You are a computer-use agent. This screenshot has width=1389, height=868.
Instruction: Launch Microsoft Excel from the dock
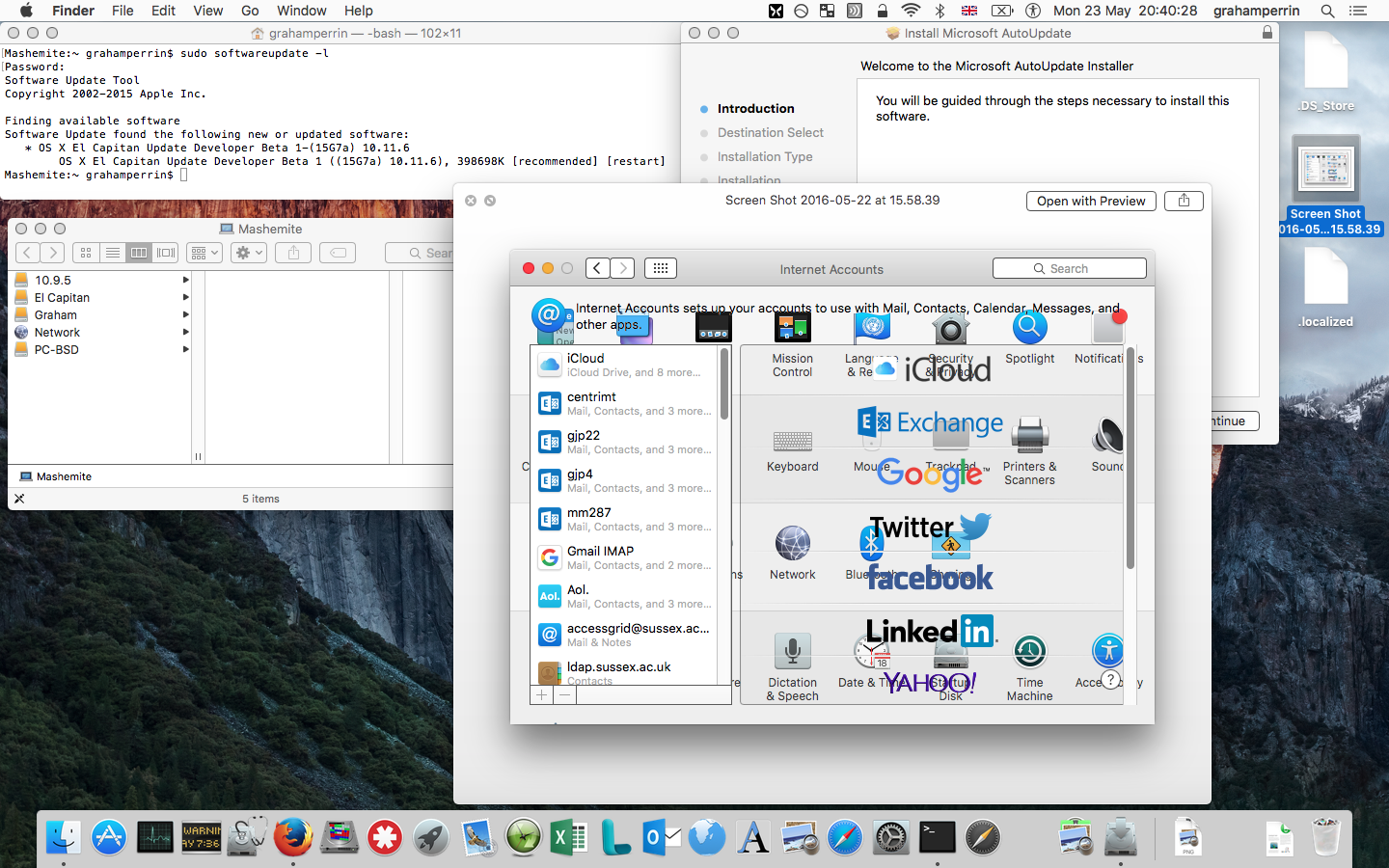click(569, 837)
